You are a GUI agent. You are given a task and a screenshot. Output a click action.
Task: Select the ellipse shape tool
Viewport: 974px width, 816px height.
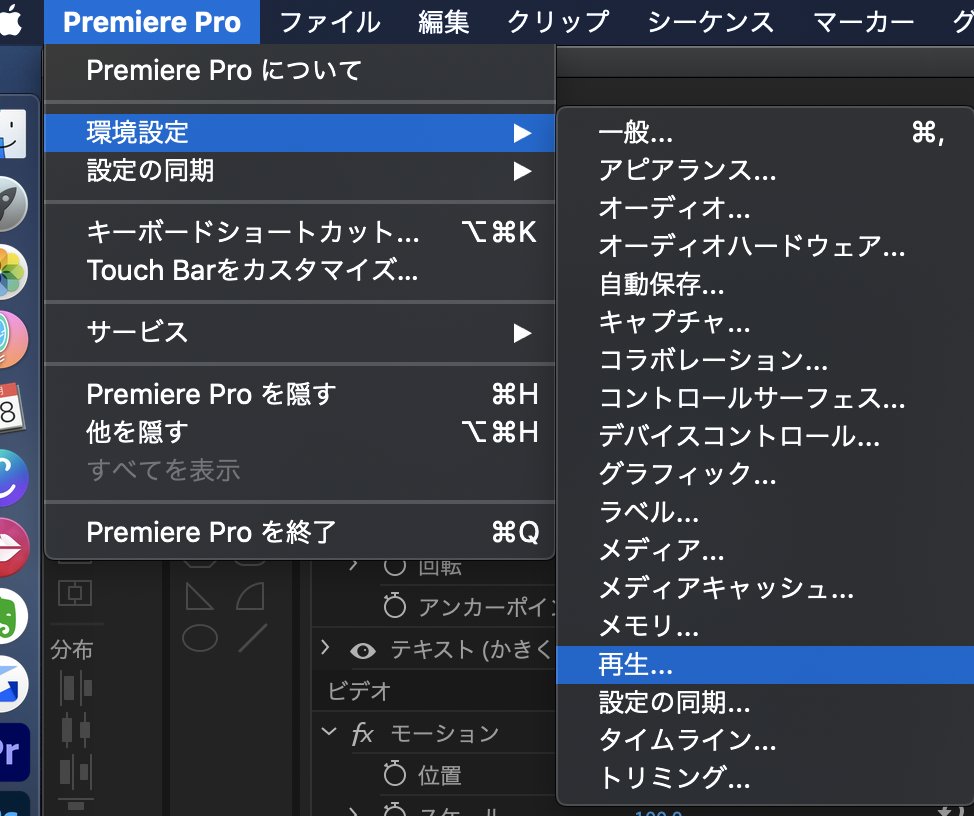[x=198, y=640]
